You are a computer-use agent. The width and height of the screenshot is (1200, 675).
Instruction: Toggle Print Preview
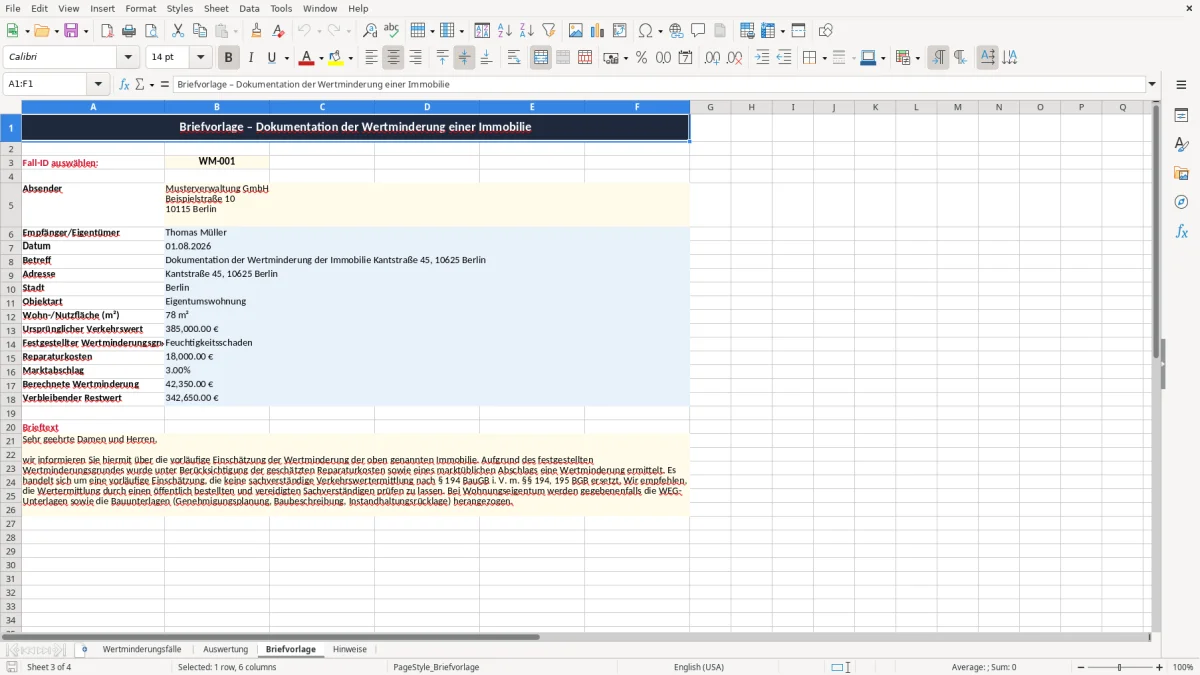(x=149, y=31)
